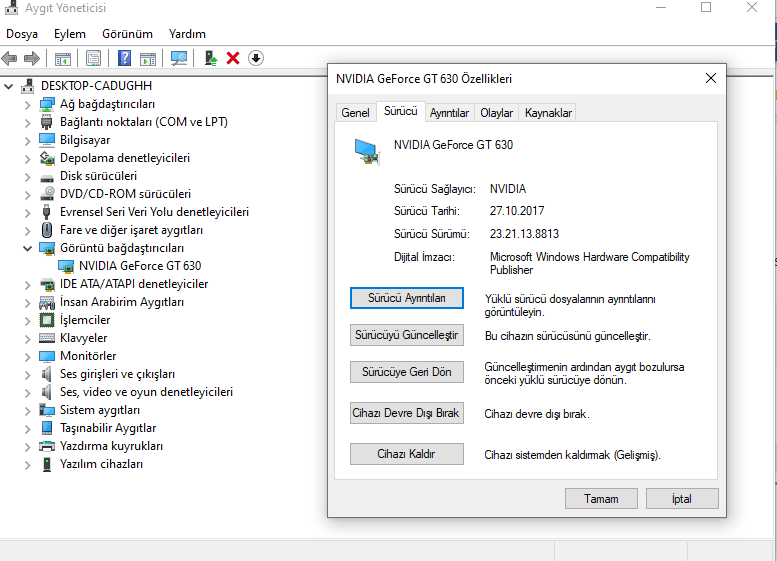Viewport: 777px width, 561px height.
Task: Expand Ses, video ve oyun denetleyicileri arrow
Action: pos(27,393)
